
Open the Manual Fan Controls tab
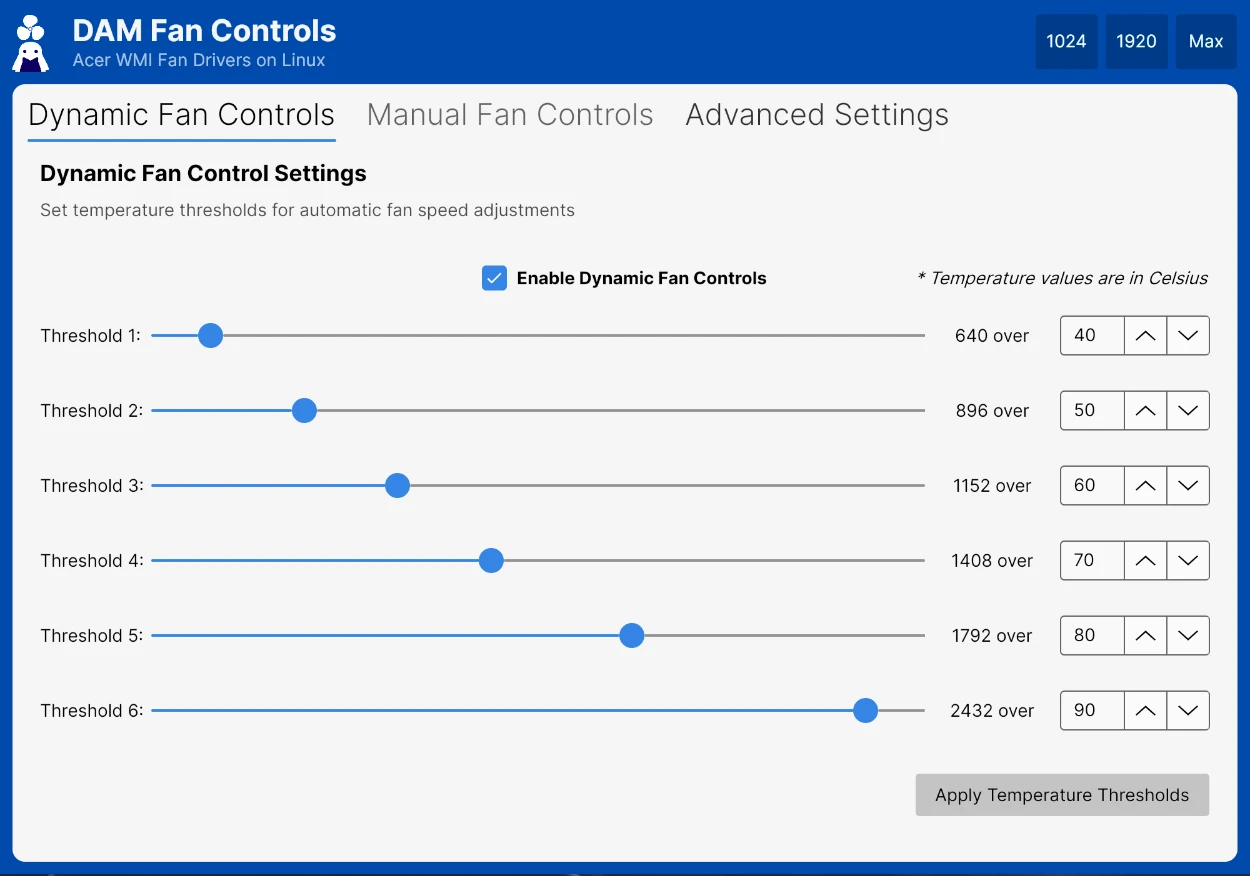[510, 115]
